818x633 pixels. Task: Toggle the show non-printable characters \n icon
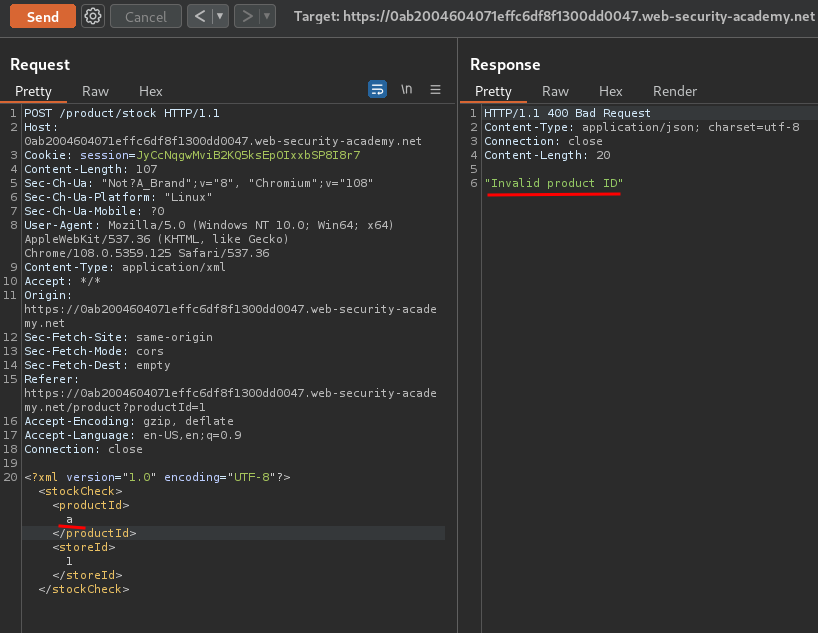(406, 89)
